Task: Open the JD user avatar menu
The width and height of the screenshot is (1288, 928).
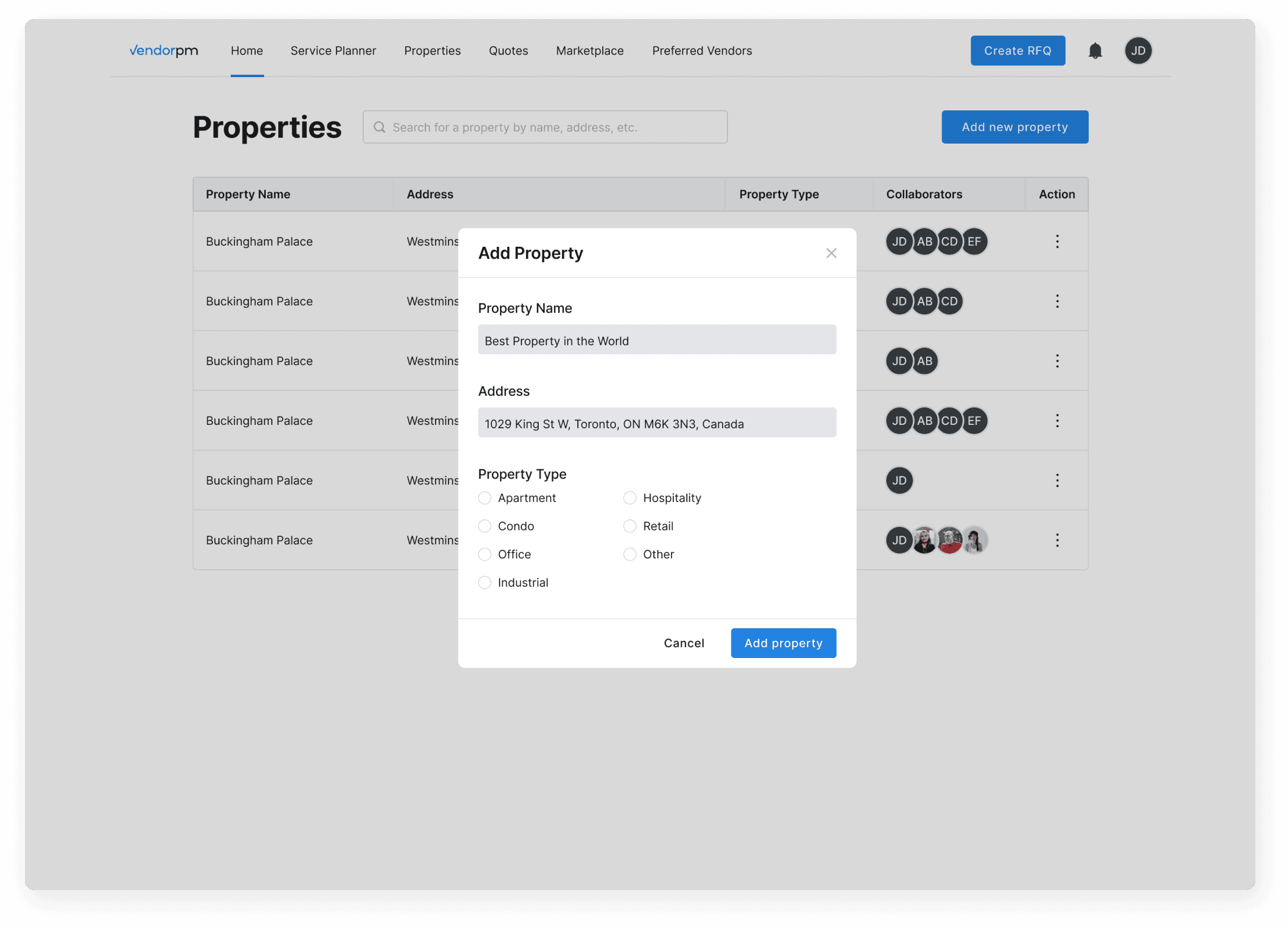Action: [x=1137, y=51]
